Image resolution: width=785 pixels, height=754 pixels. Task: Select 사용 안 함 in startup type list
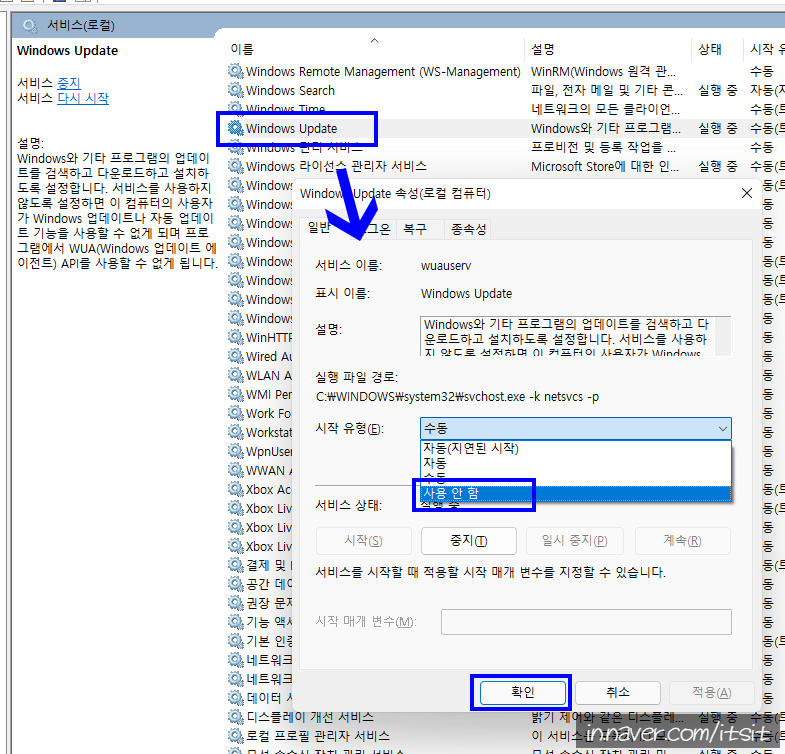coord(576,493)
